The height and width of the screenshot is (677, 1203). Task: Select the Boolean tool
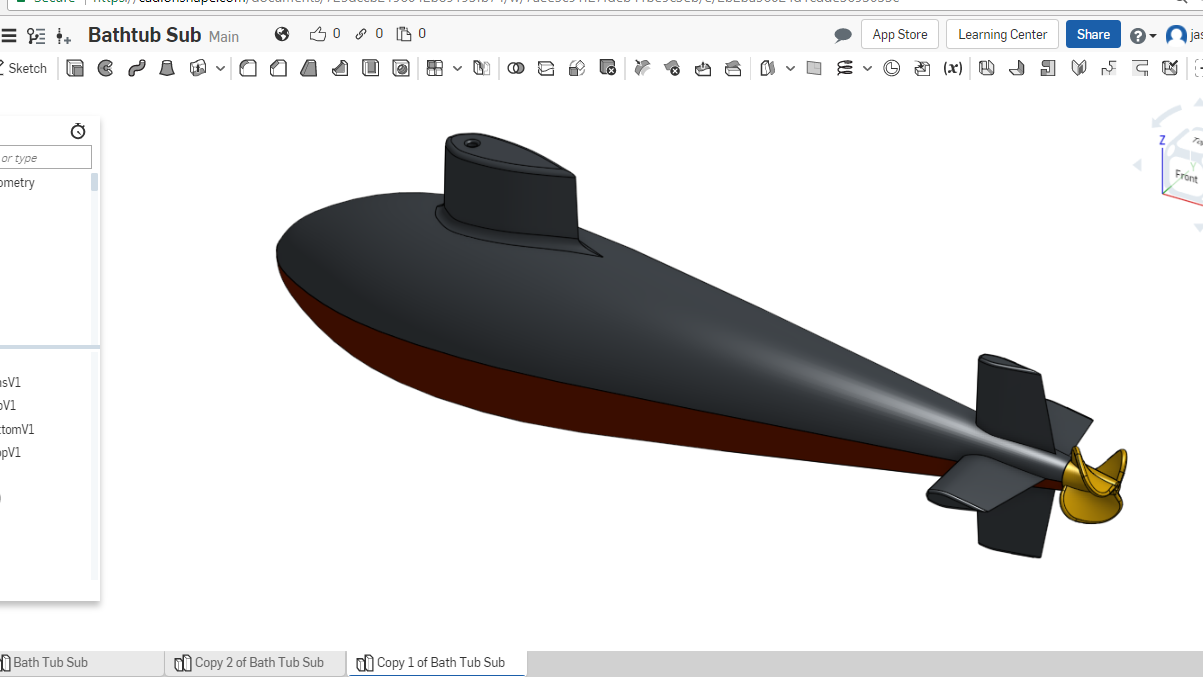516,69
